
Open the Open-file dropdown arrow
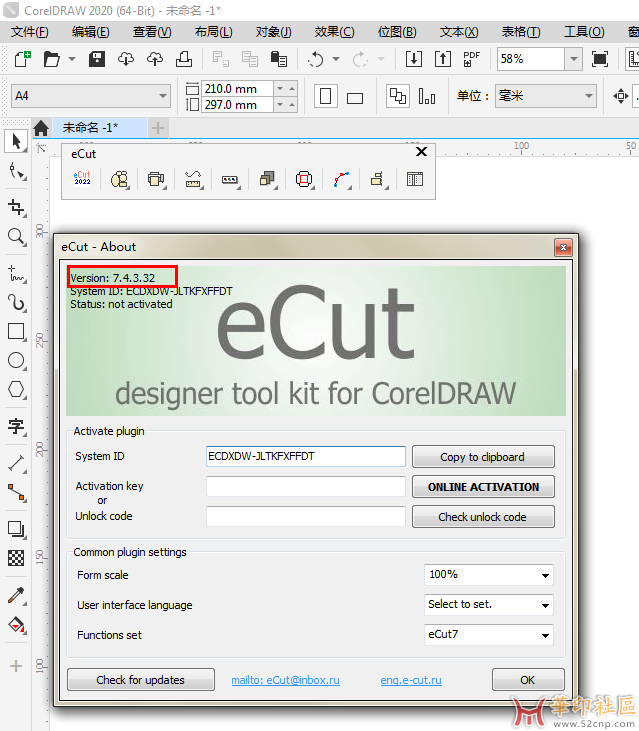pos(72,59)
